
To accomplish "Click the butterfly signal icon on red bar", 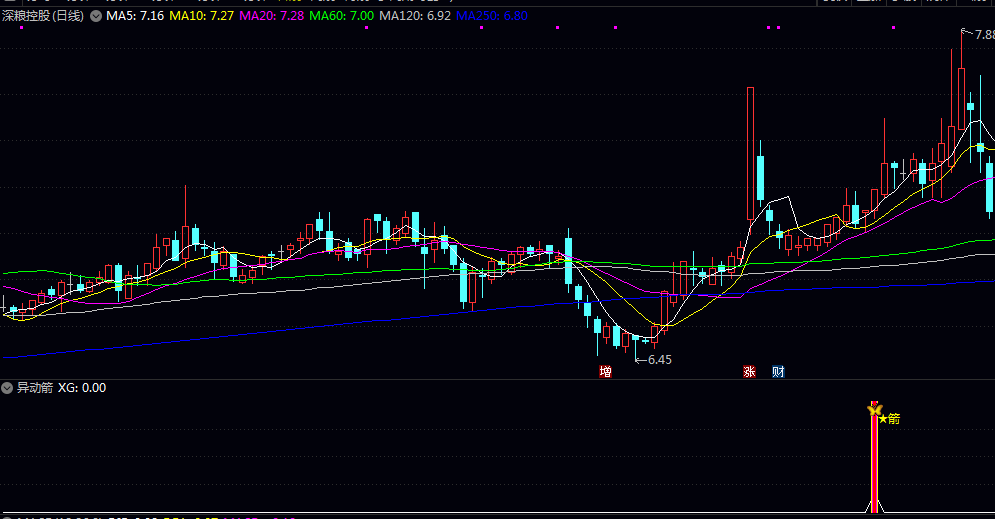I will pyautogui.click(x=874, y=410).
